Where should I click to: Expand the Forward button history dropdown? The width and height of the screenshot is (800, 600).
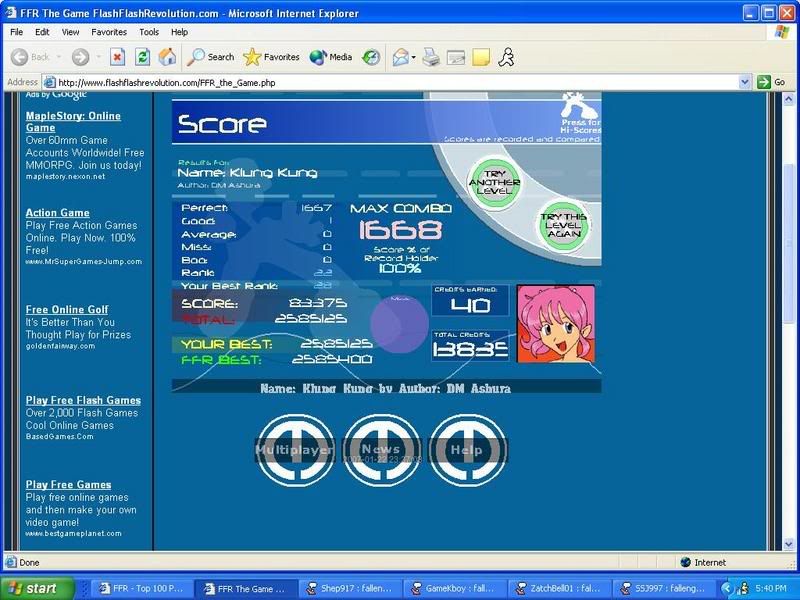tap(98, 57)
